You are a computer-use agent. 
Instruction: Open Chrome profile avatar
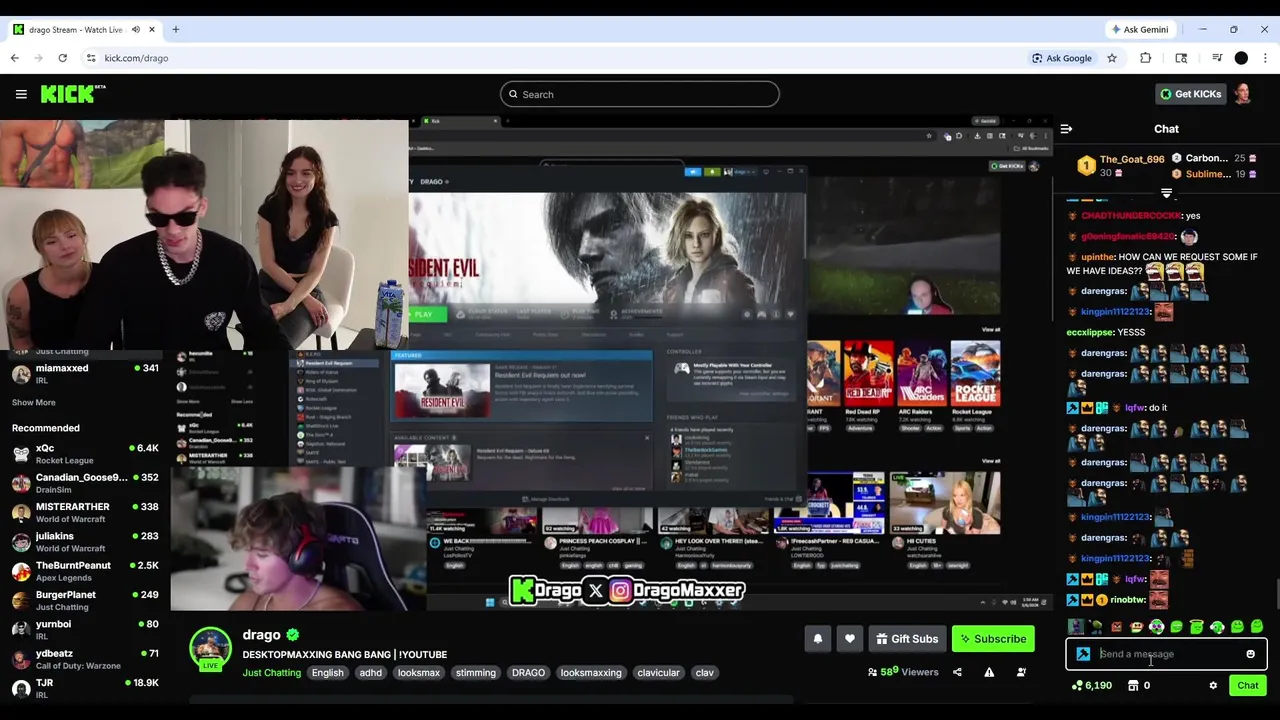pos(1241,58)
